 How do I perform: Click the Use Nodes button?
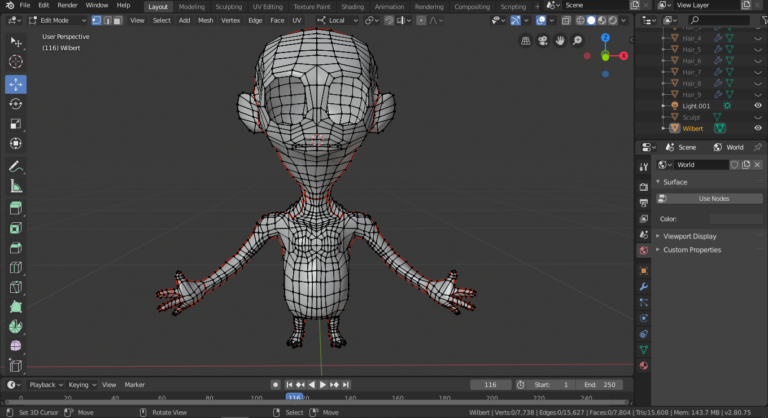tap(713, 198)
